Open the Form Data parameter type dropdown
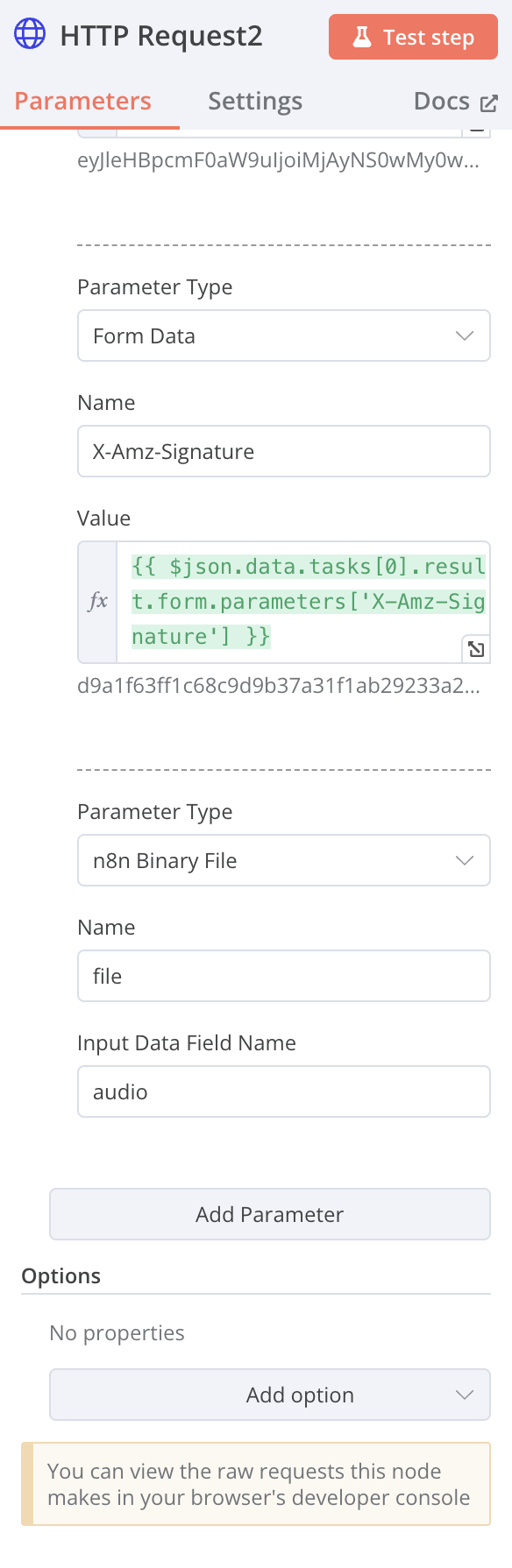Screen dimensions: 512x1568 tap(284, 335)
